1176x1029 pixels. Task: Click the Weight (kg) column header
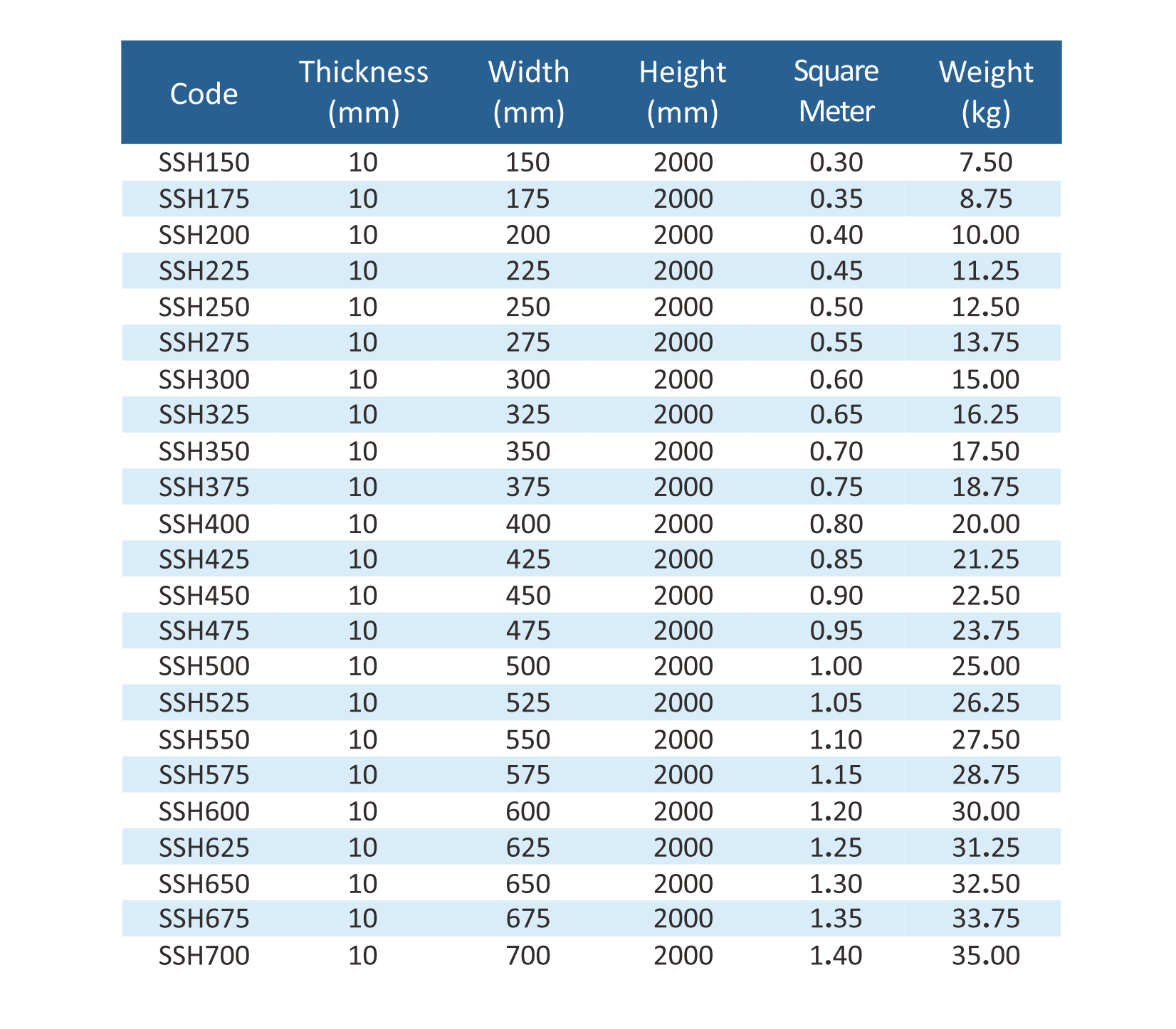point(985,93)
